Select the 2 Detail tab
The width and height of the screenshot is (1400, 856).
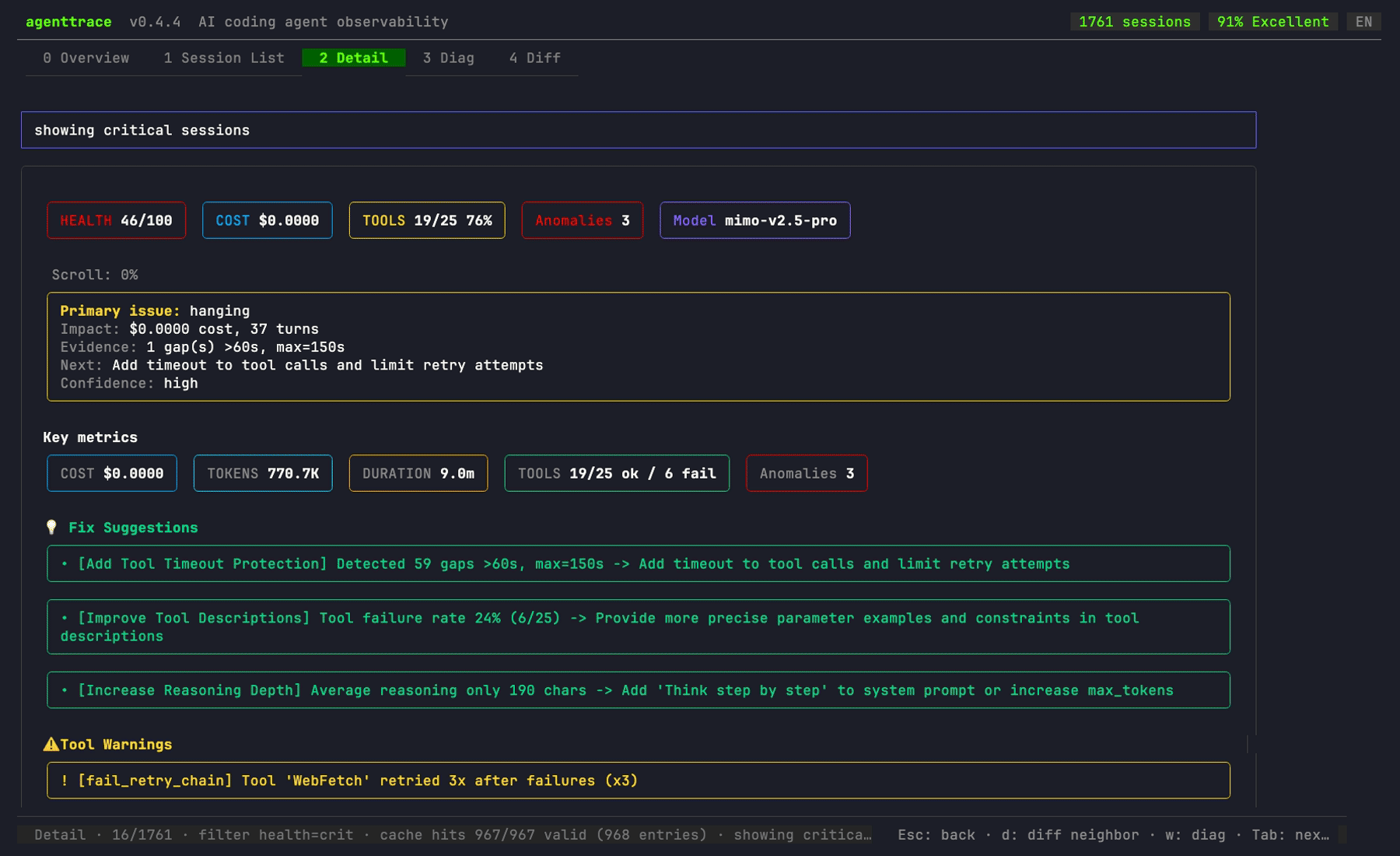pyautogui.click(x=353, y=58)
